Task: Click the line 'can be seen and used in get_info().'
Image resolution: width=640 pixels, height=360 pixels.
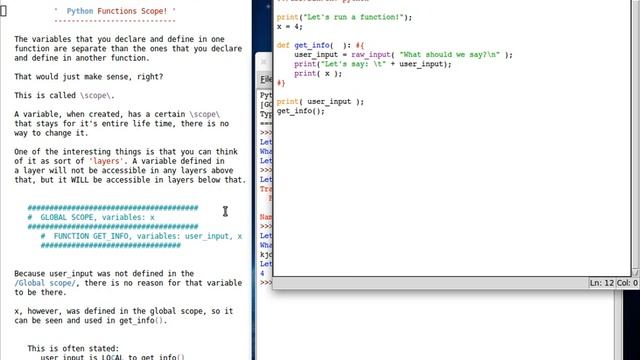Action: [91, 320]
